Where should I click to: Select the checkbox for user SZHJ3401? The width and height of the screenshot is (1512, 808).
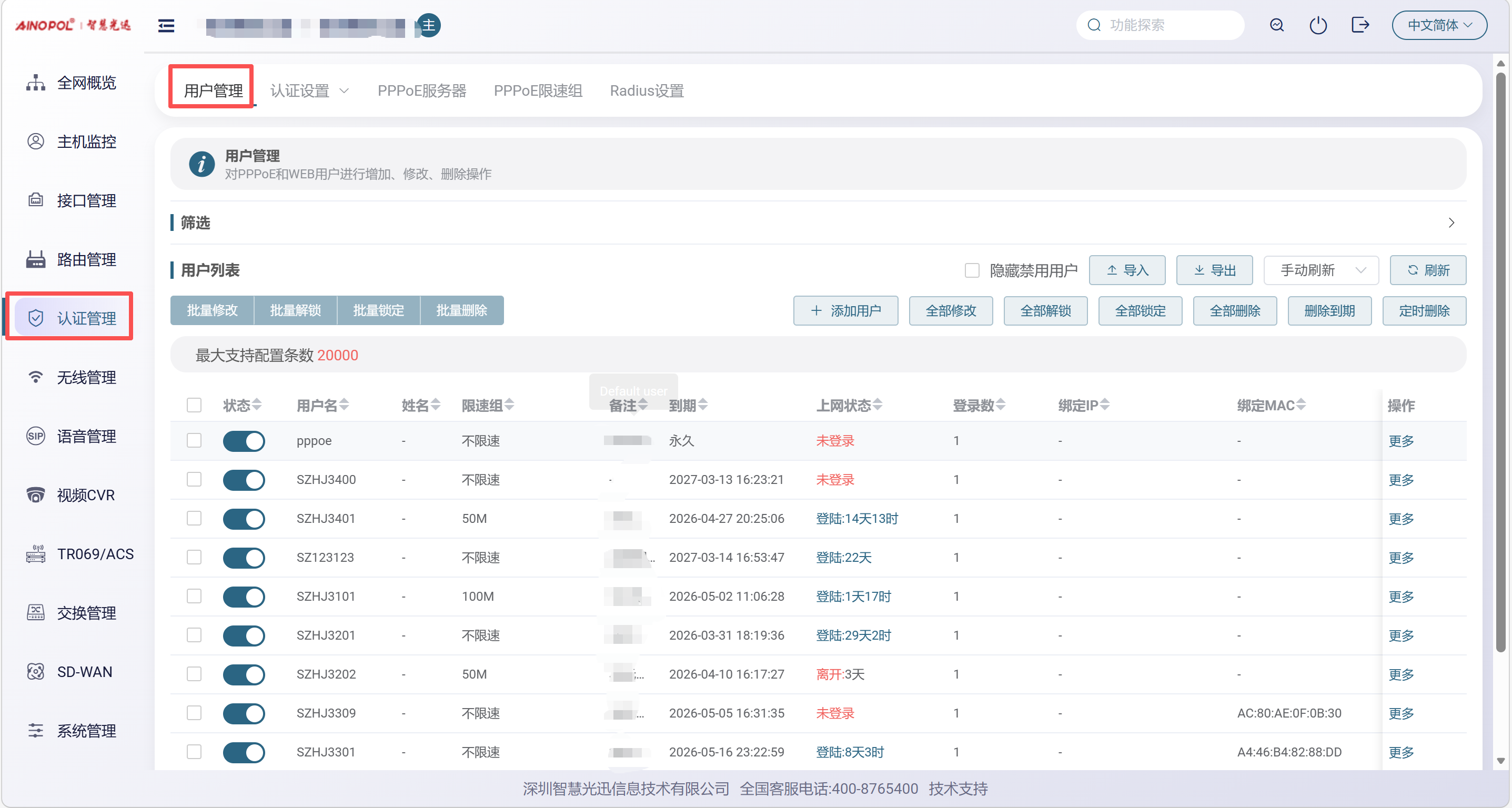[194, 519]
